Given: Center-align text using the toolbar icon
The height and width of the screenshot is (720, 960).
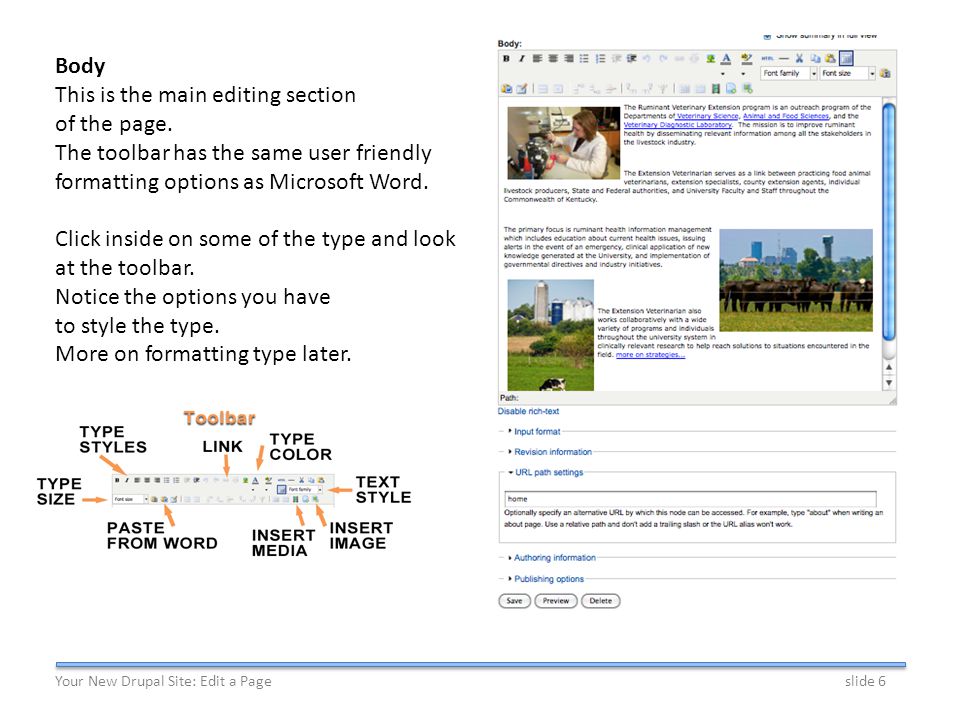Looking at the screenshot, I should (553, 59).
